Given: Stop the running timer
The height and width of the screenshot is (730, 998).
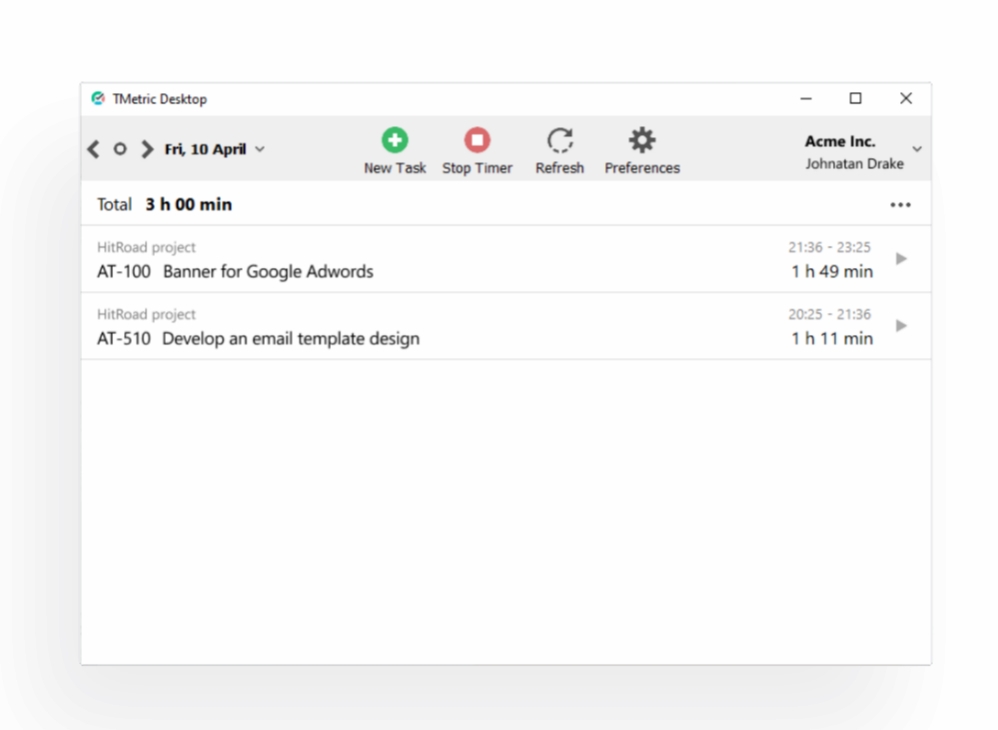Looking at the screenshot, I should pos(477,148).
